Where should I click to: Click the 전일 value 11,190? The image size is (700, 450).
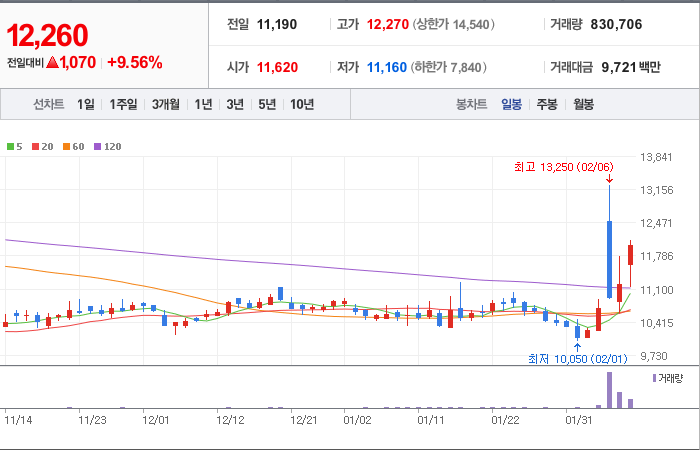tap(277, 24)
